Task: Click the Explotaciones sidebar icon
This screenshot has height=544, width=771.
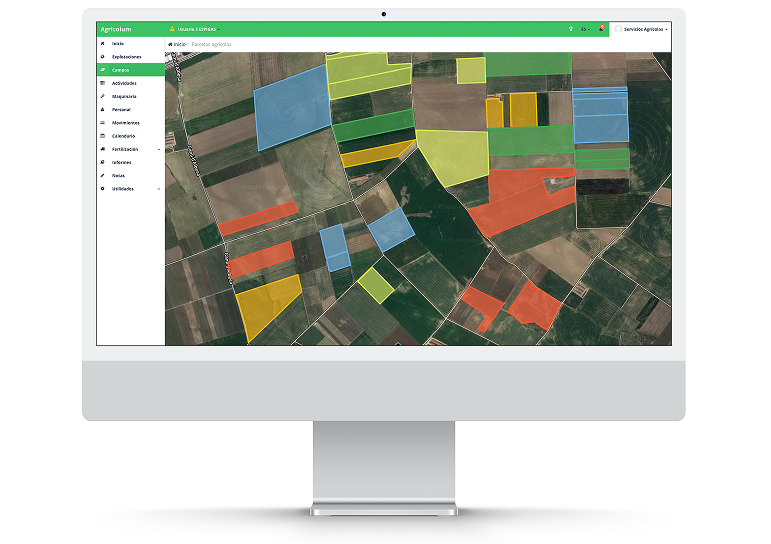Action: click(x=102, y=57)
